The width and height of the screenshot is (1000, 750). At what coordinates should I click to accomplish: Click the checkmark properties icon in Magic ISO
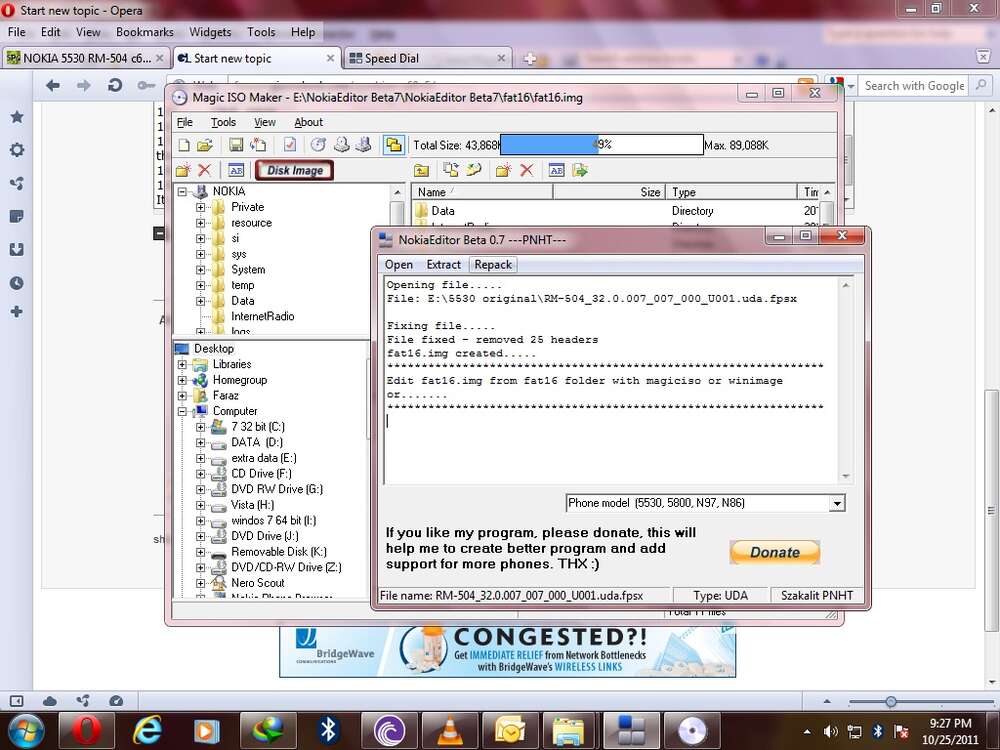coord(290,145)
